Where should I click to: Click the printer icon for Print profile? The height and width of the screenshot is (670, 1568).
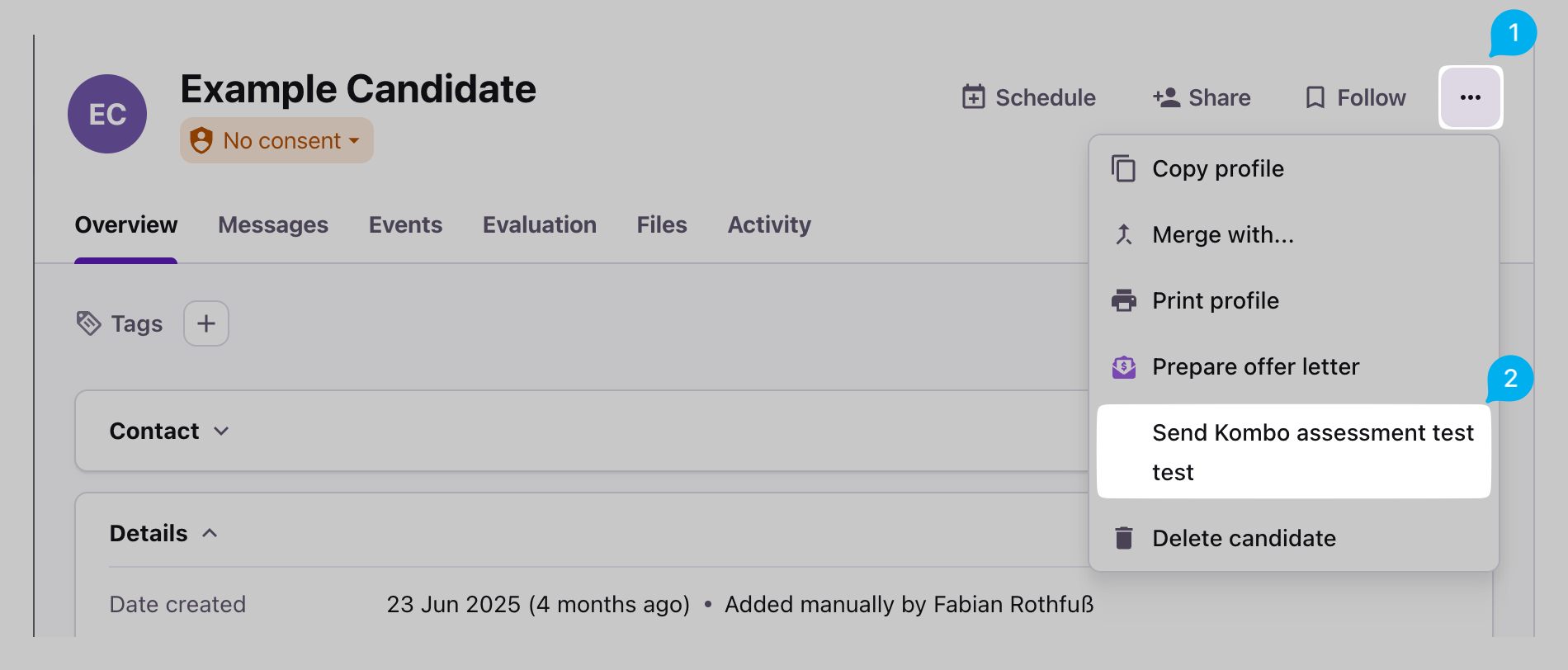coord(1123,300)
